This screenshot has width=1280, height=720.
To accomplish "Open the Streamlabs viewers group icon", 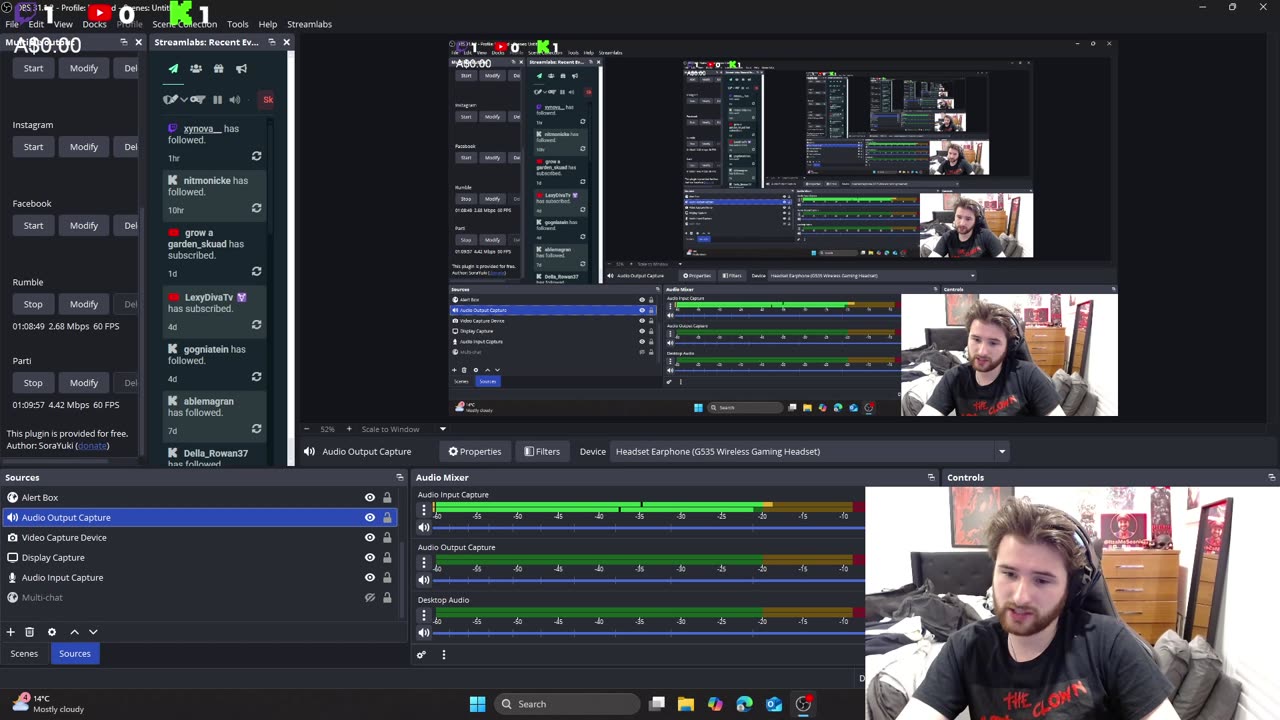I will click(x=195, y=69).
